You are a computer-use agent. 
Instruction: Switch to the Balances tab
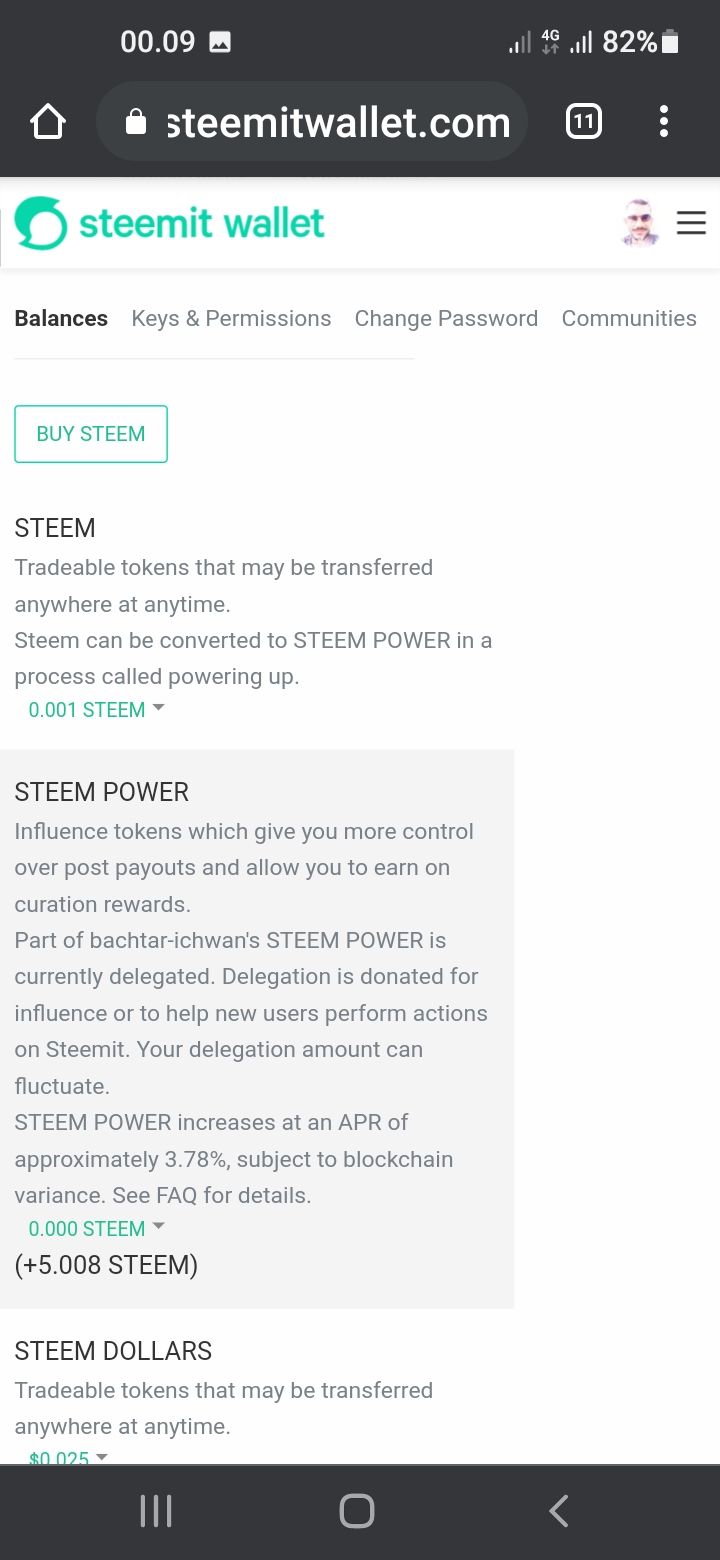61,319
